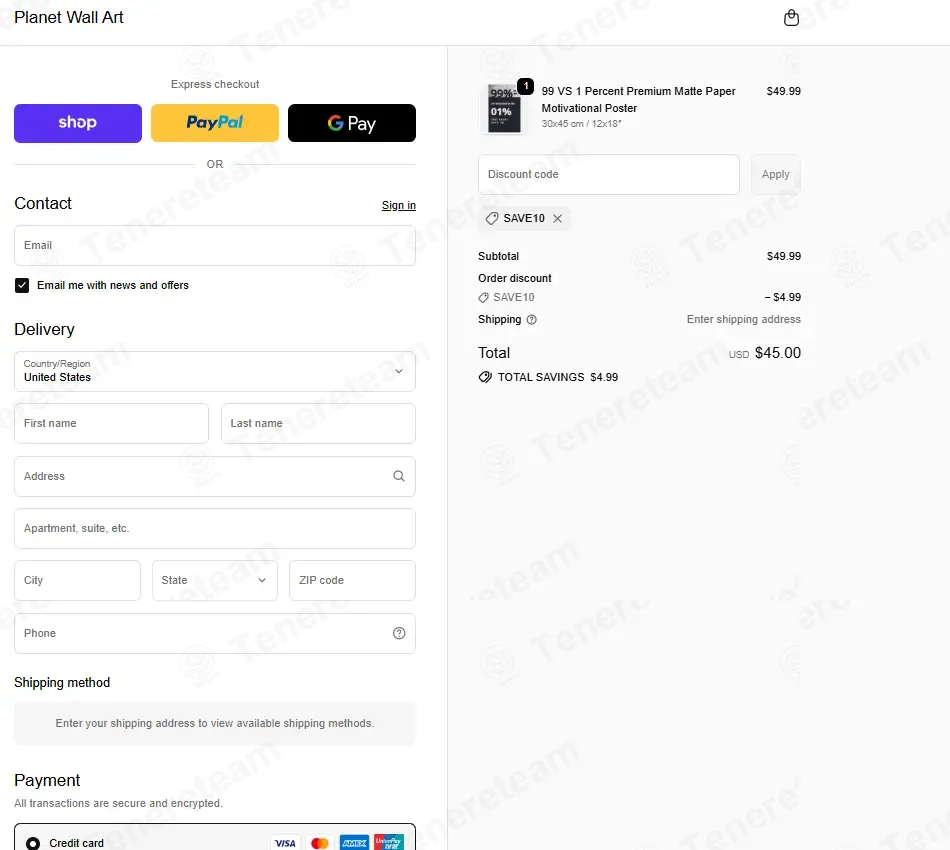Click the Express checkout heading
Image resolution: width=950 pixels, height=850 pixels.
coord(214,84)
